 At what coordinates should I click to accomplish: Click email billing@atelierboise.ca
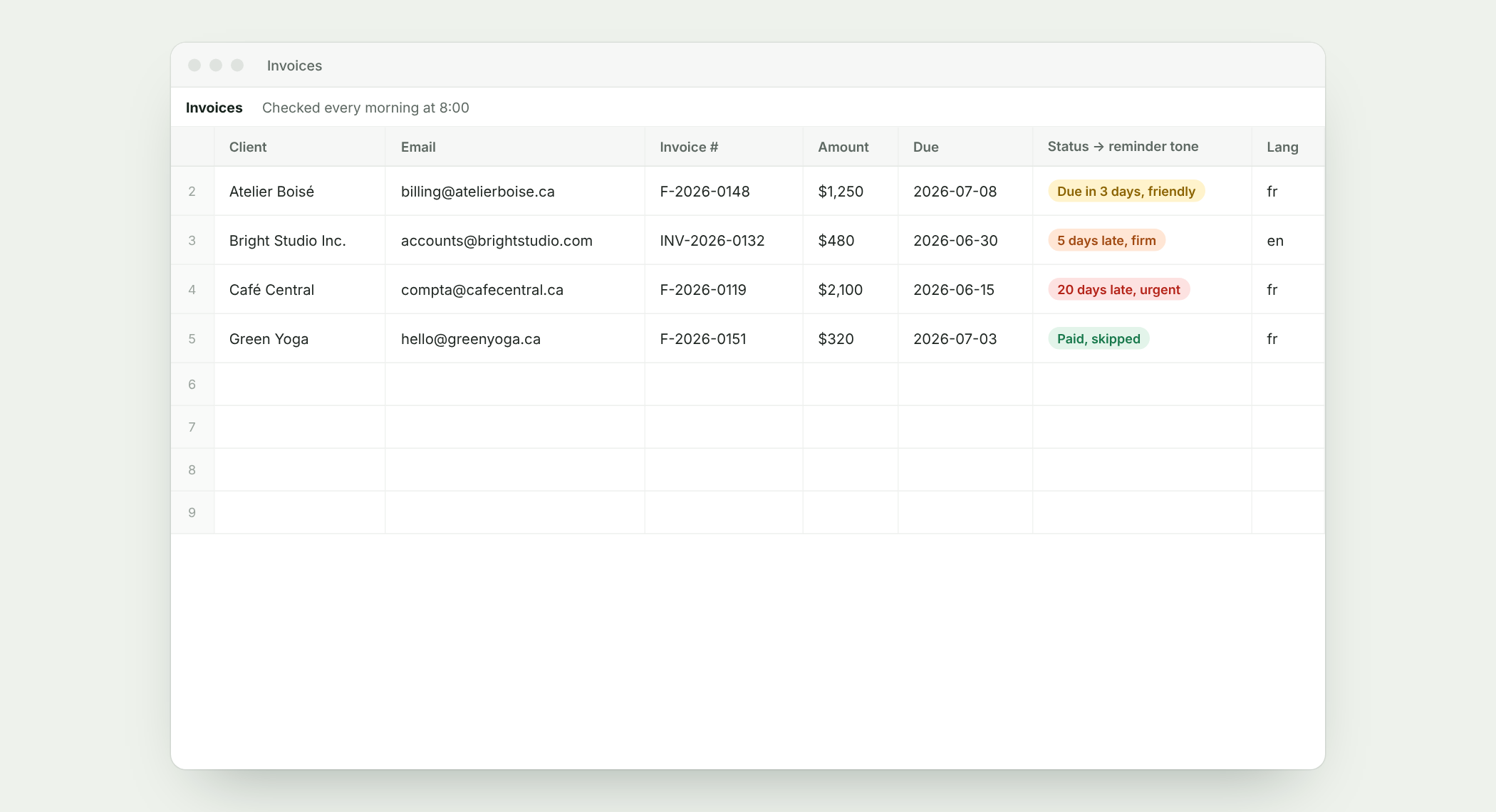click(477, 191)
